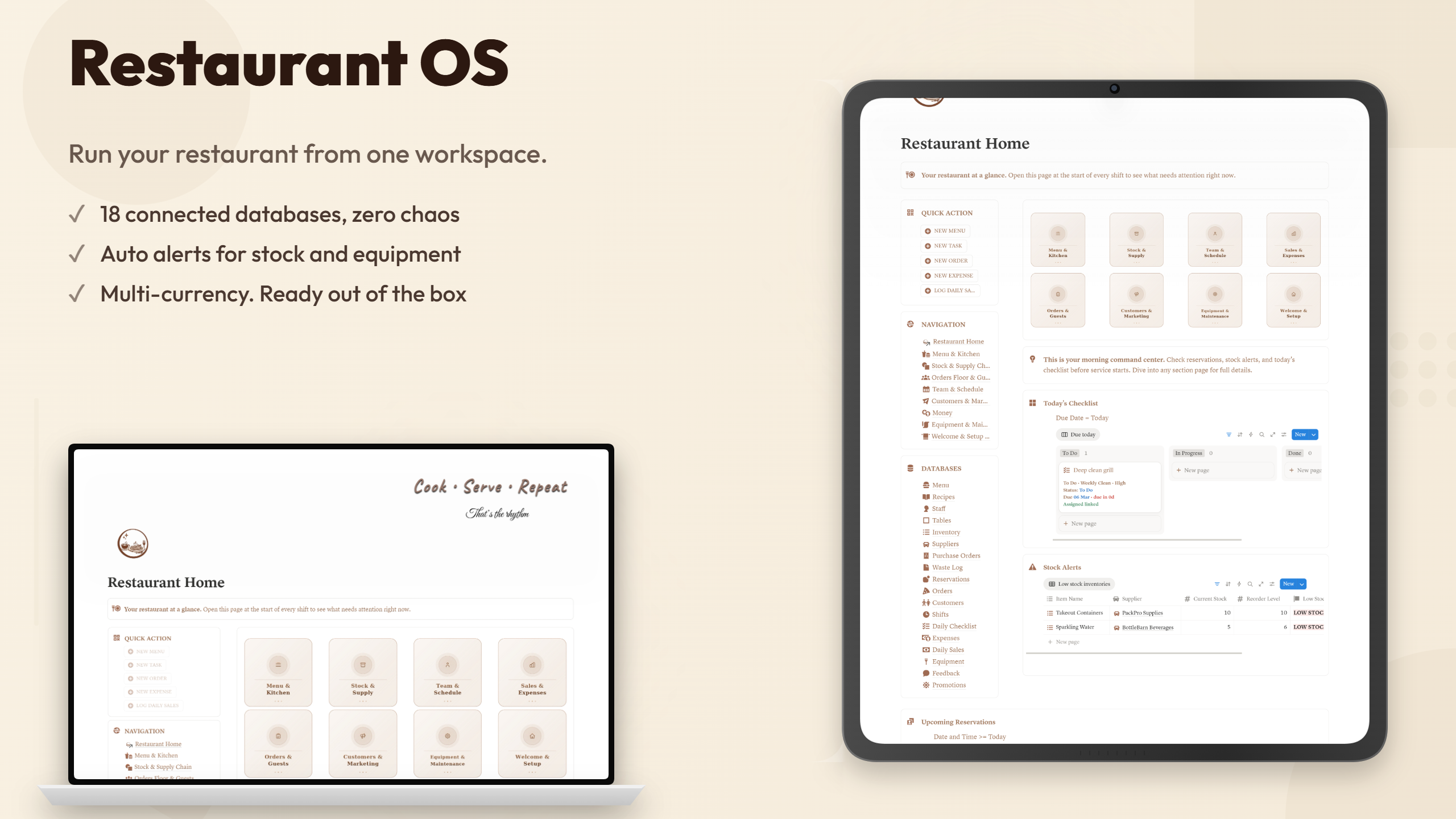Open the lightning automations icon in Stock Alerts

tap(1239, 584)
